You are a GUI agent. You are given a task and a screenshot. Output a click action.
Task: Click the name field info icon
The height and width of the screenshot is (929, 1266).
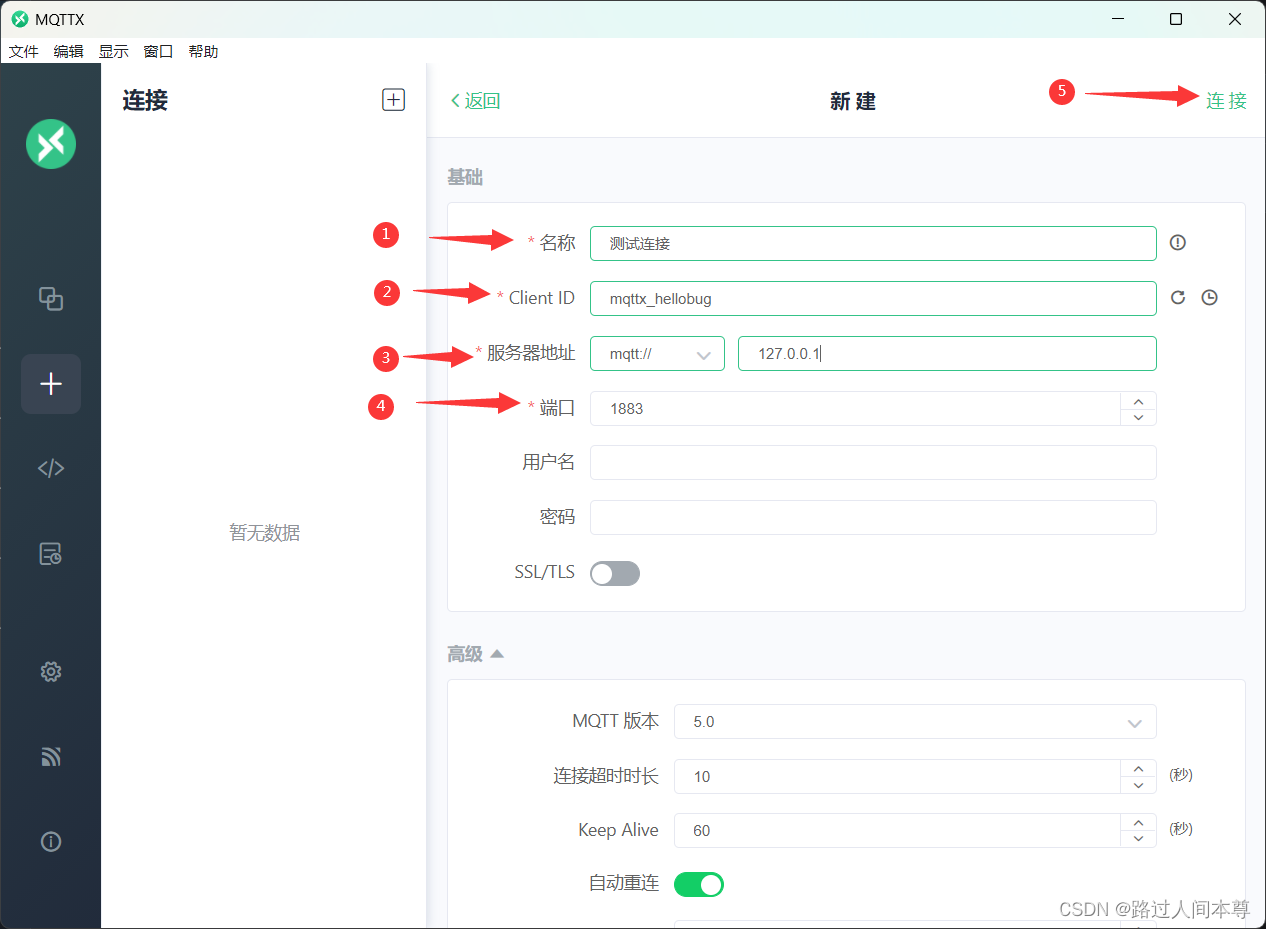pyautogui.click(x=1178, y=243)
